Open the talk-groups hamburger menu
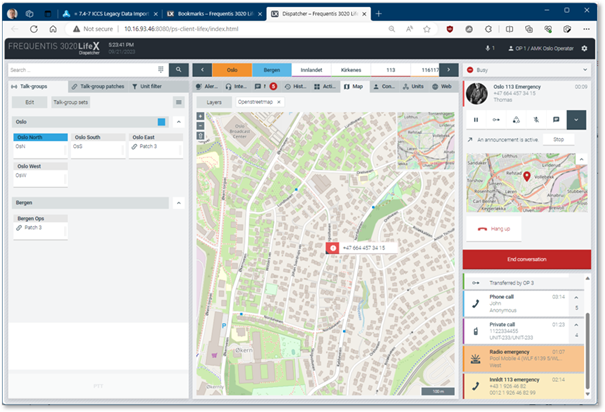 [x=179, y=102]
